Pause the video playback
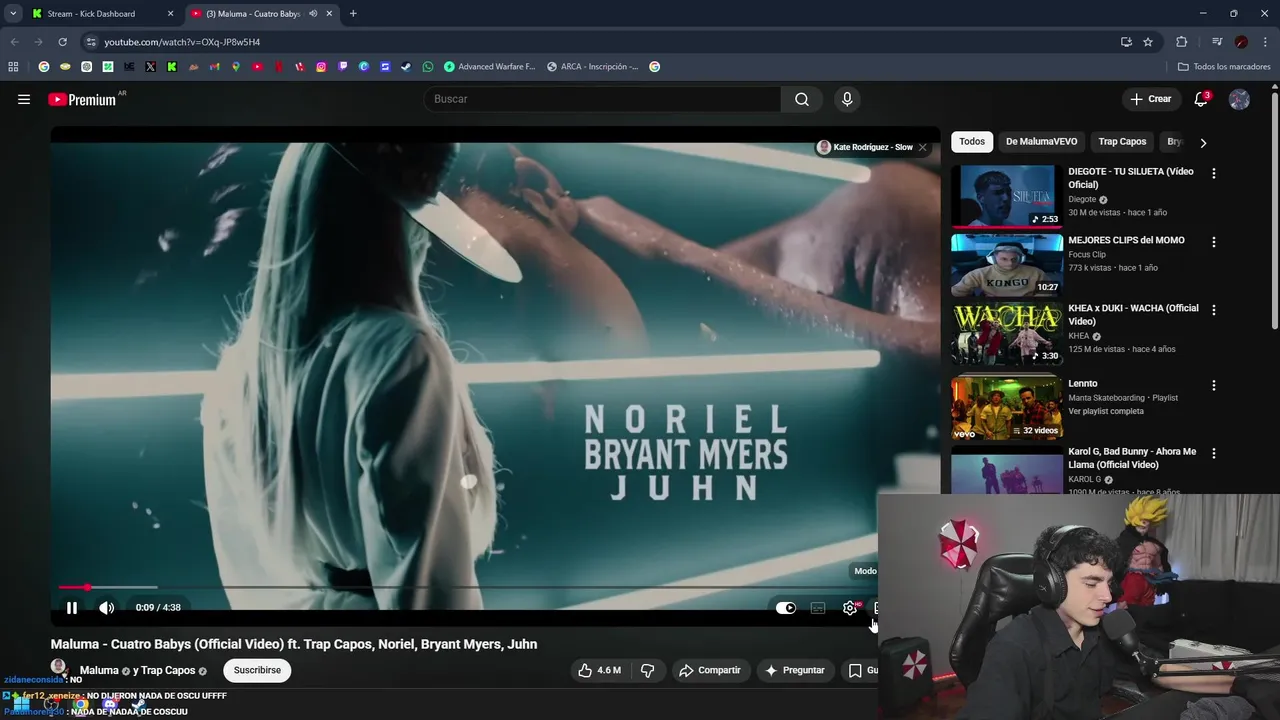The width and height of the screenshot is (1280, 720). click(72, 608)
